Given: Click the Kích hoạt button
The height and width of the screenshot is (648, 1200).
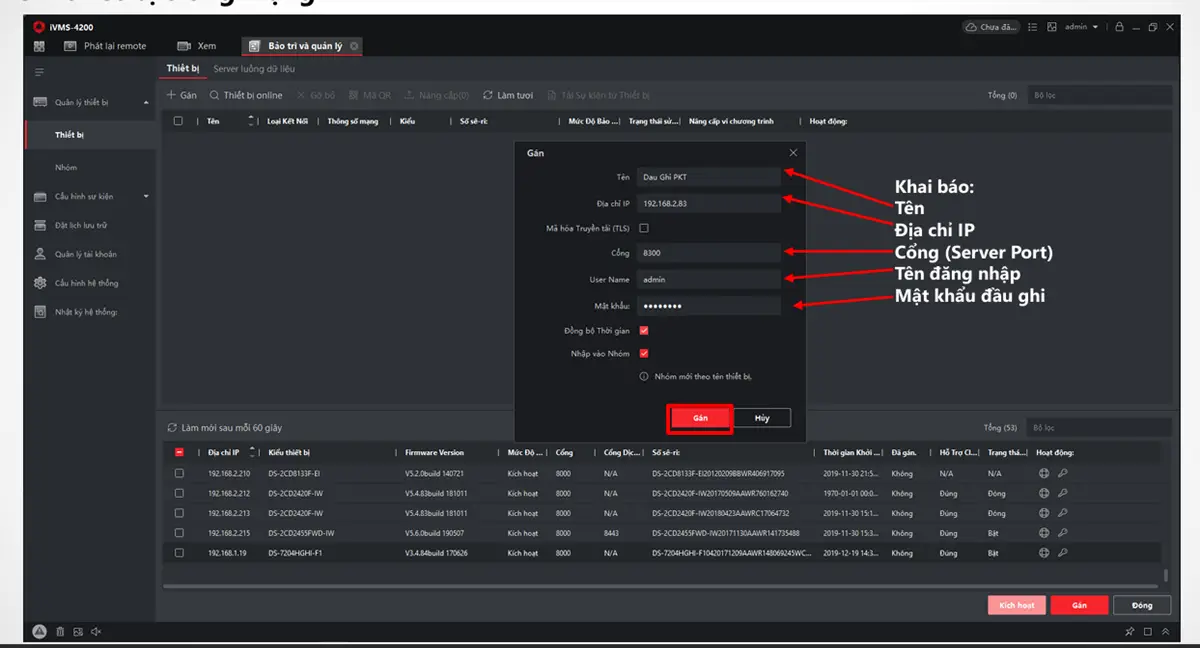Looking at the screenshot, I should pyautogui.click(x=1016, y=605).
